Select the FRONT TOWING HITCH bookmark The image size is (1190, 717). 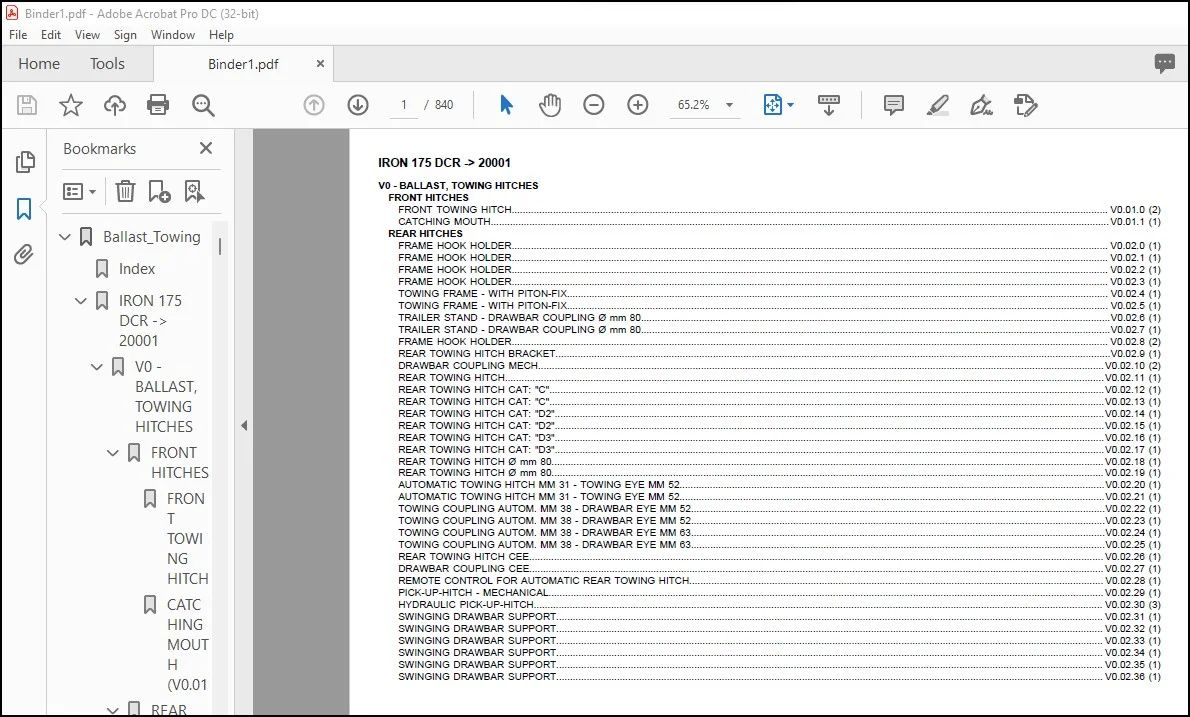point(187,539)
